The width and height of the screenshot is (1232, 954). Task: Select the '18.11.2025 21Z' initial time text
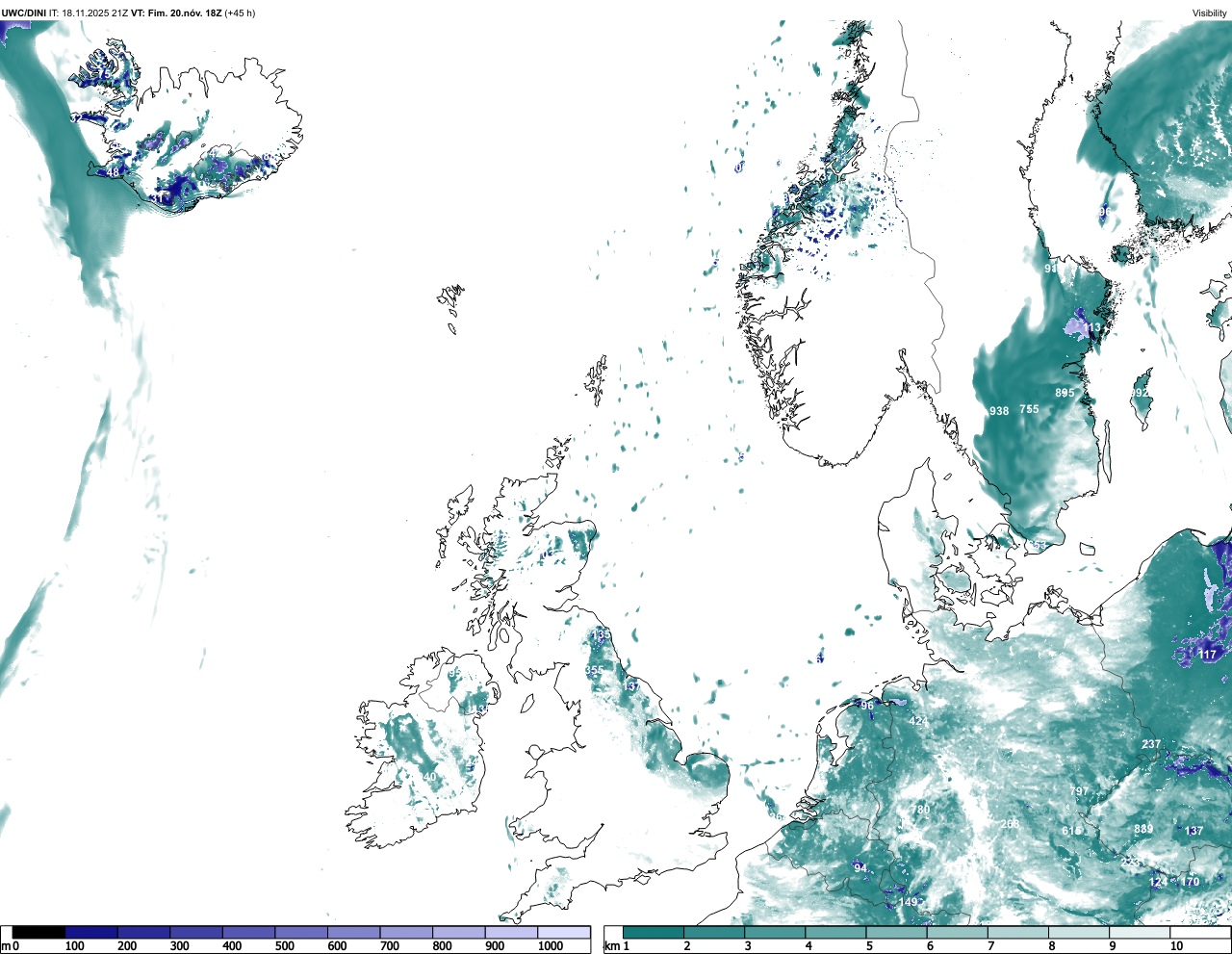coord(94,13)
